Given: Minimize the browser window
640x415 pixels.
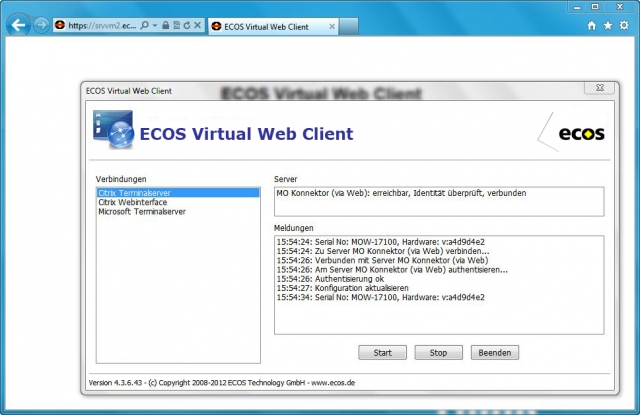Looking at the screenshot, I should (577, 7).
